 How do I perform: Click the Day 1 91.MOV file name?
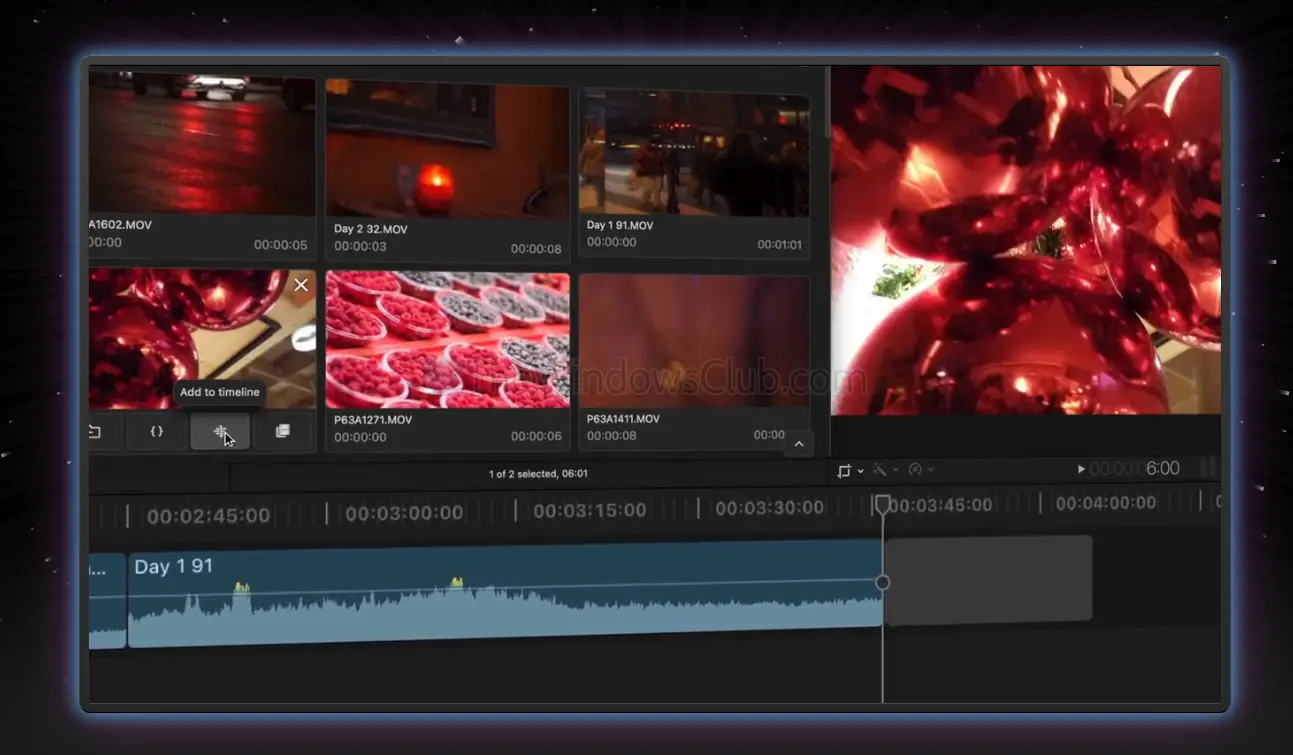tap(620, 226)
